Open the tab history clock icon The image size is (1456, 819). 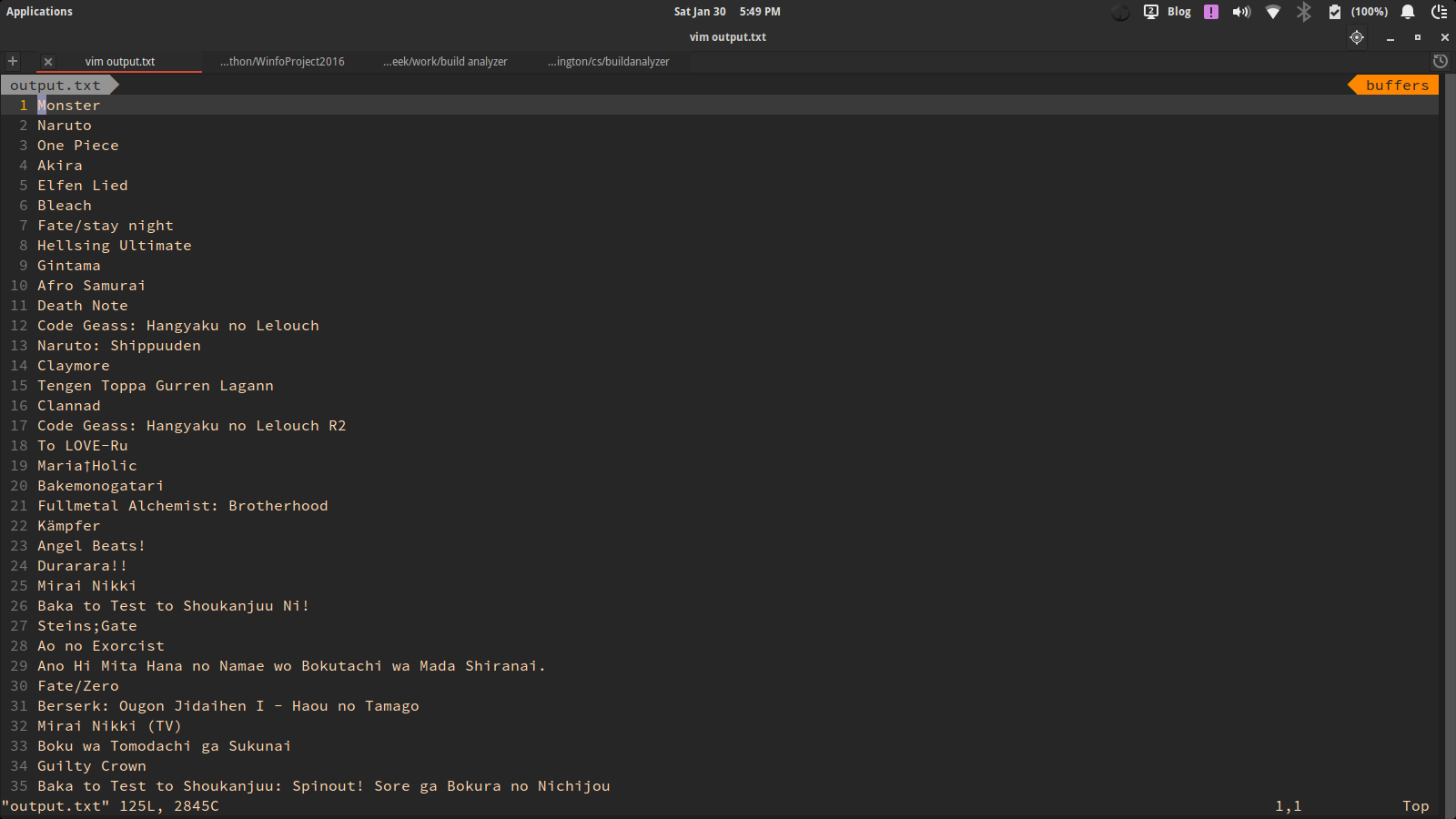[x=1441, y=61]
